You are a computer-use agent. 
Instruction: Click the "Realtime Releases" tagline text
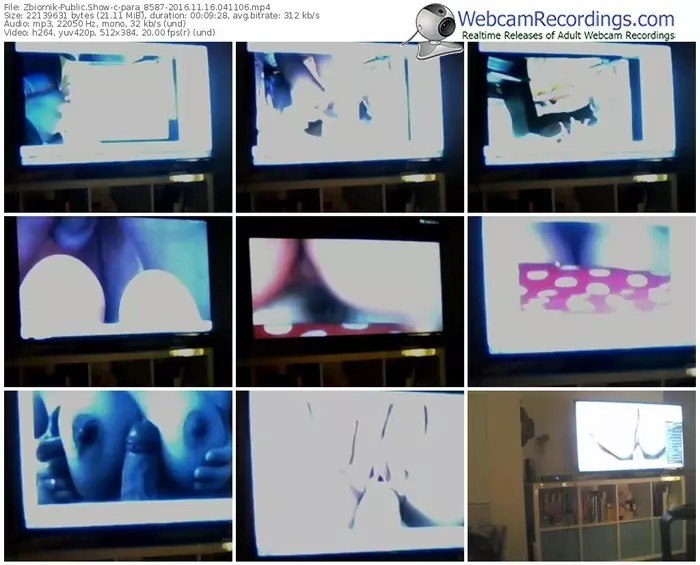568,35
